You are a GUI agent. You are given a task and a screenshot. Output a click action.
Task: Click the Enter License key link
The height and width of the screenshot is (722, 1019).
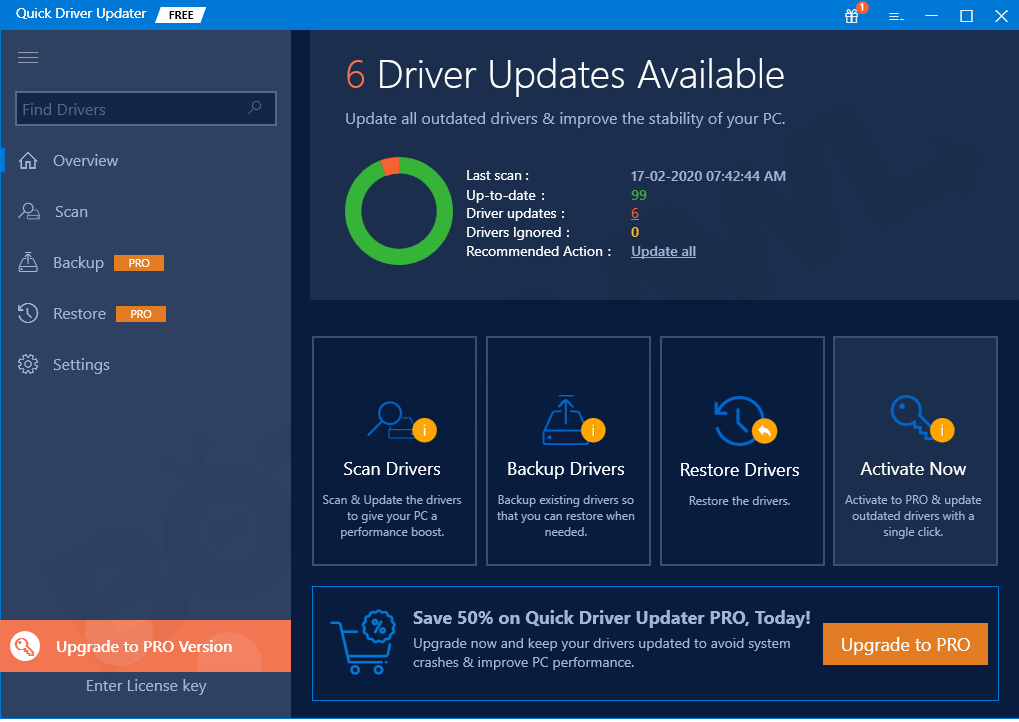(x=146, y=686)
